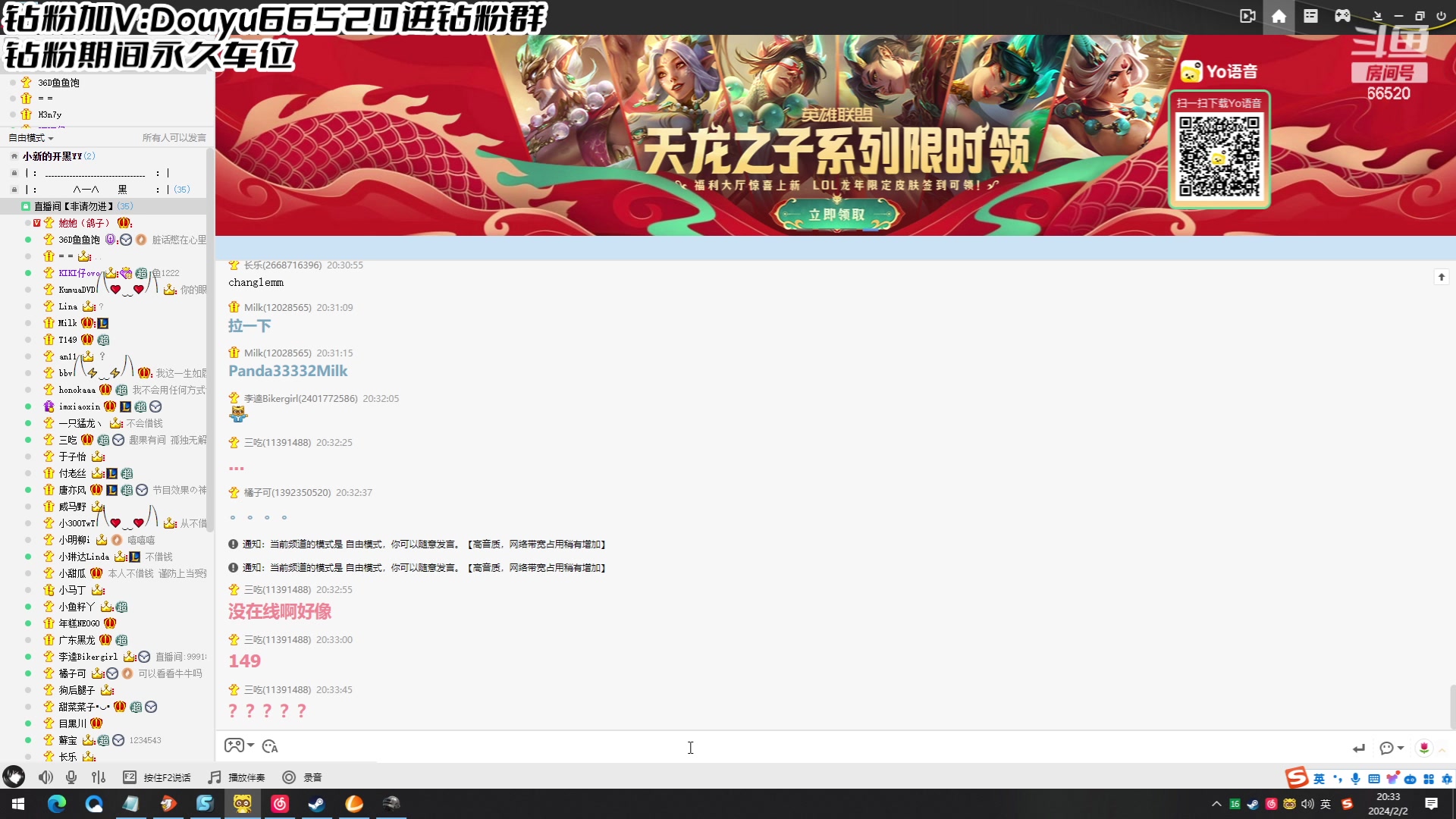Image resolution: width=1456 pixels, height=819 pixels.
Task: Open Steam from the taskbar
Action: (316, 804)
